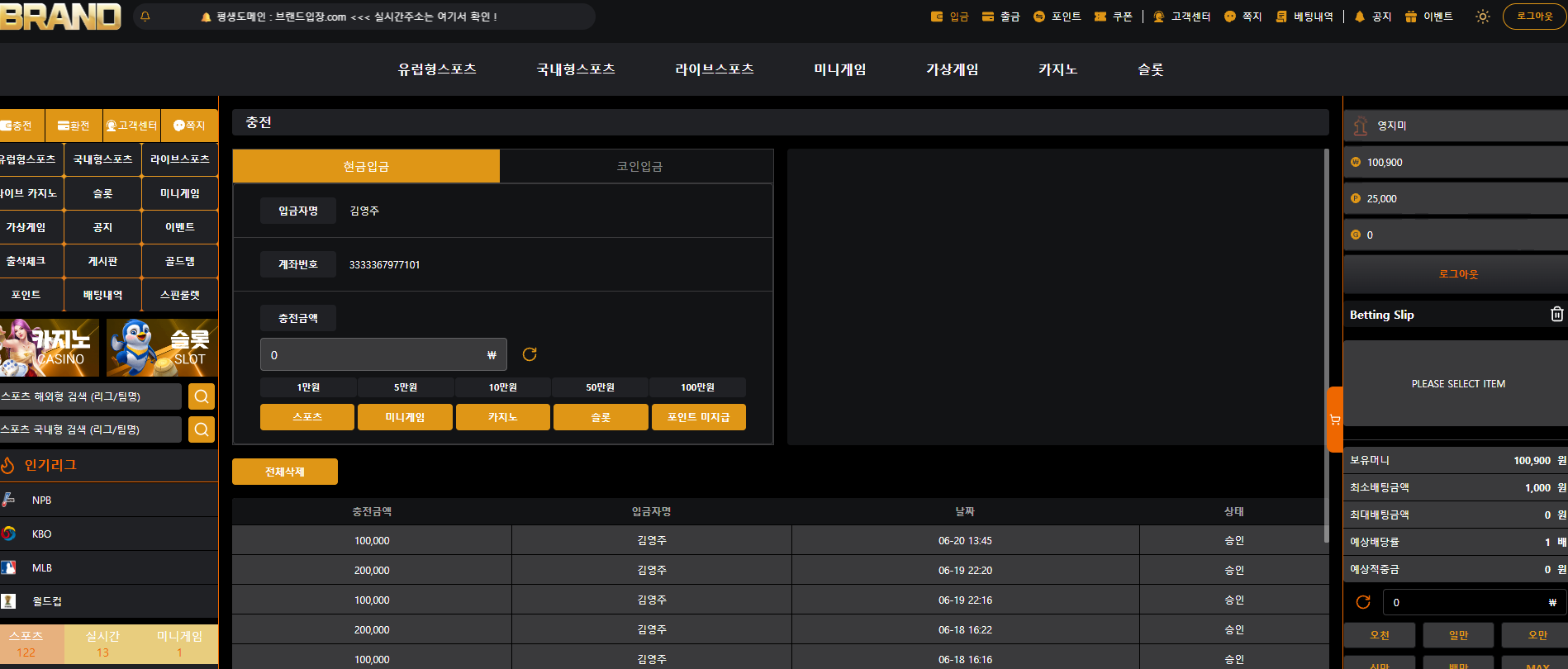Screen dimensions: 1568x669
Task: Select the 현금입금 tab
Action: pos(366,166)
